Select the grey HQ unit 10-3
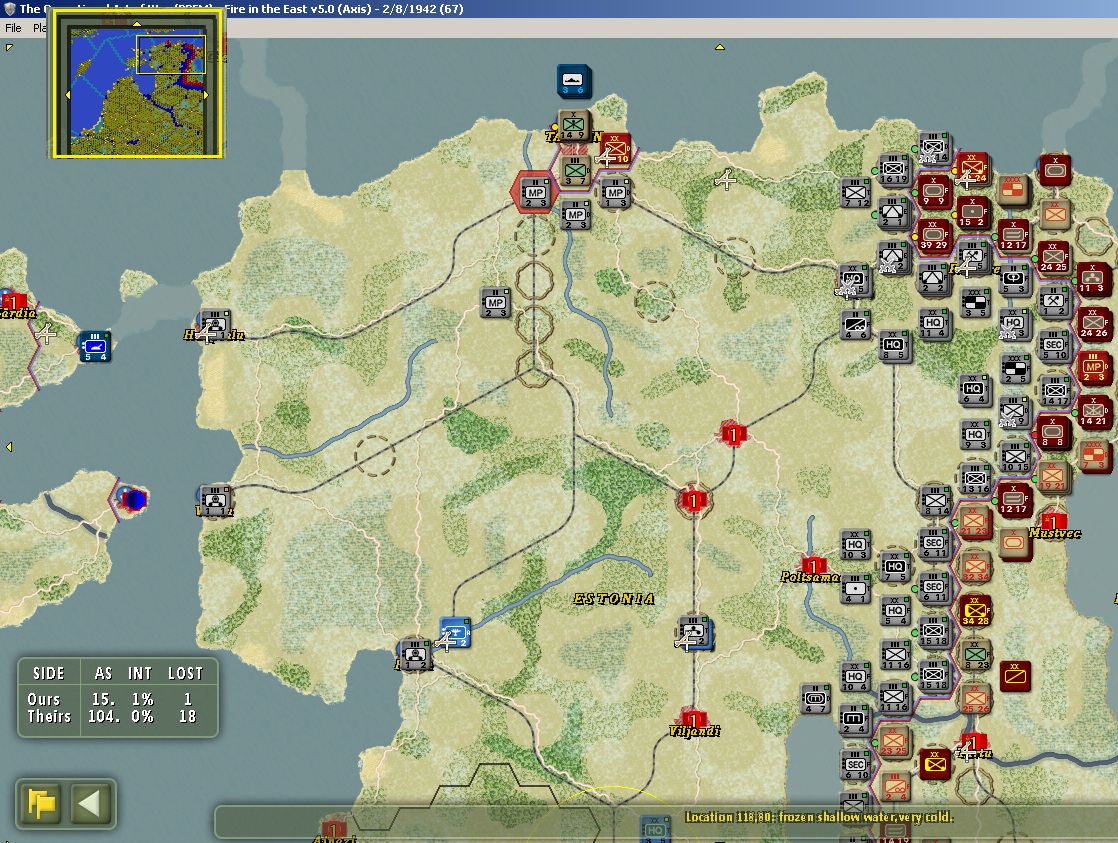This screenshot has height=843, width=1118. pyautogui.click(x=855, y=546)
